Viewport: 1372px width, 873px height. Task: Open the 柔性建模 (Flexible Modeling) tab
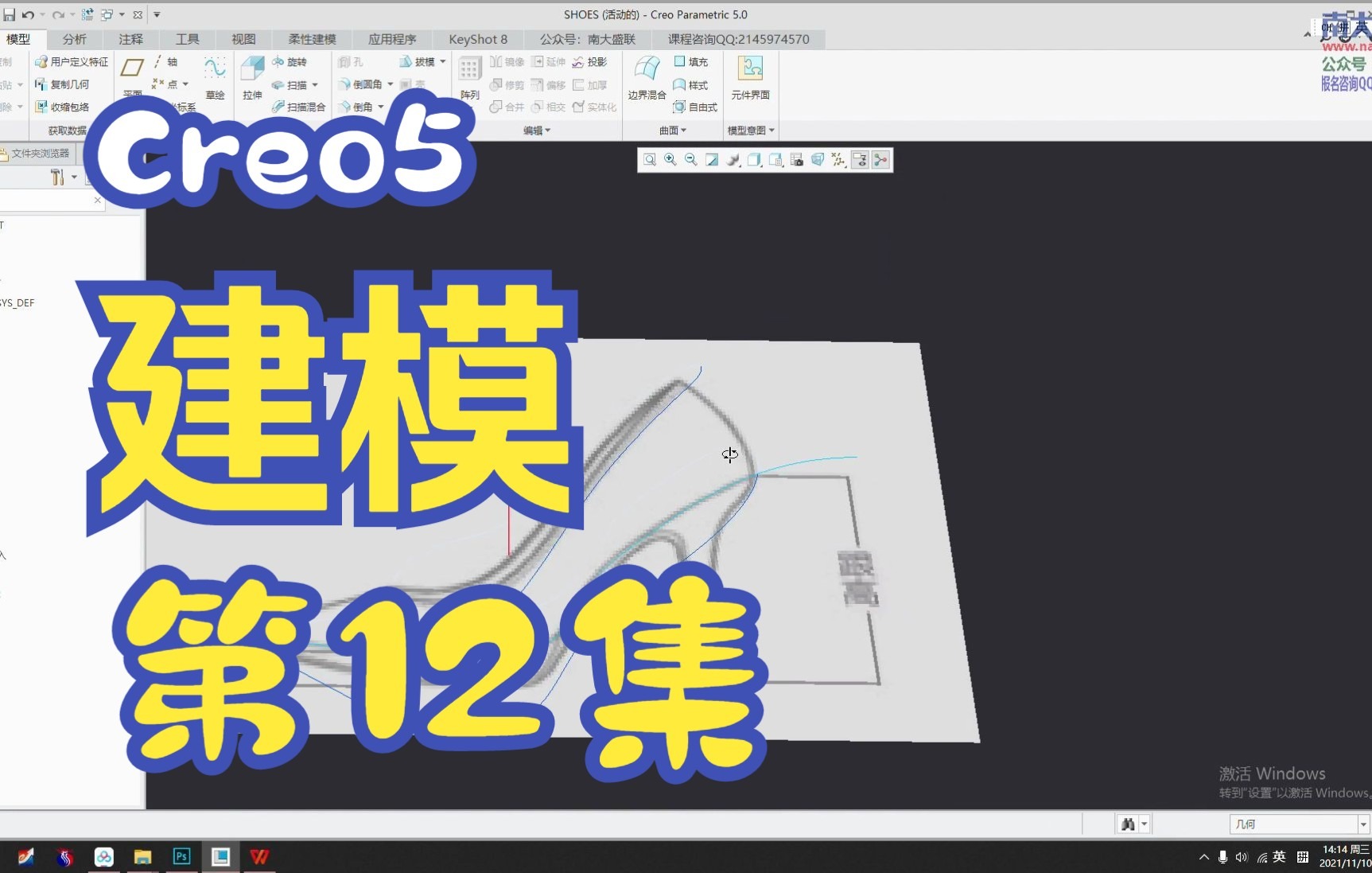(313, 39)
